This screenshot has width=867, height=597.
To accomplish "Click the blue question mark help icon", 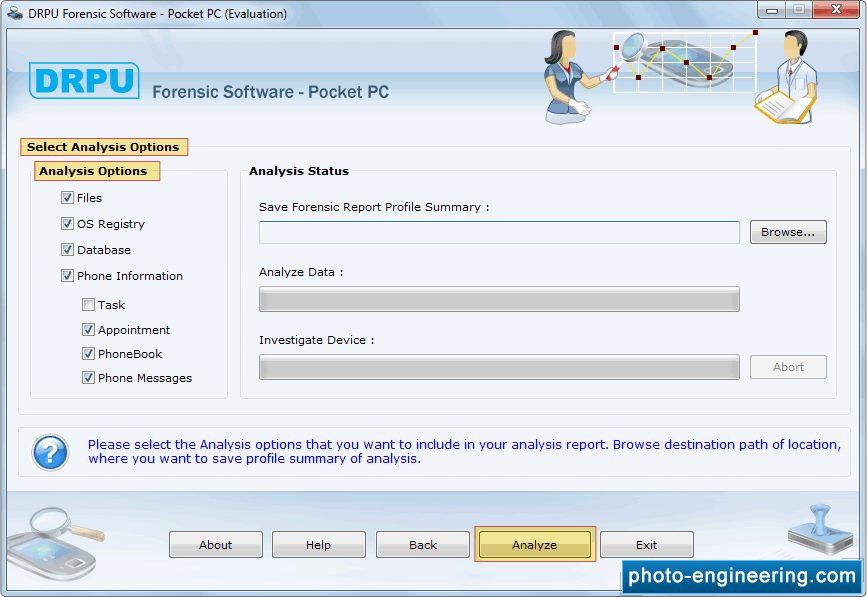I will coord(50,452).
